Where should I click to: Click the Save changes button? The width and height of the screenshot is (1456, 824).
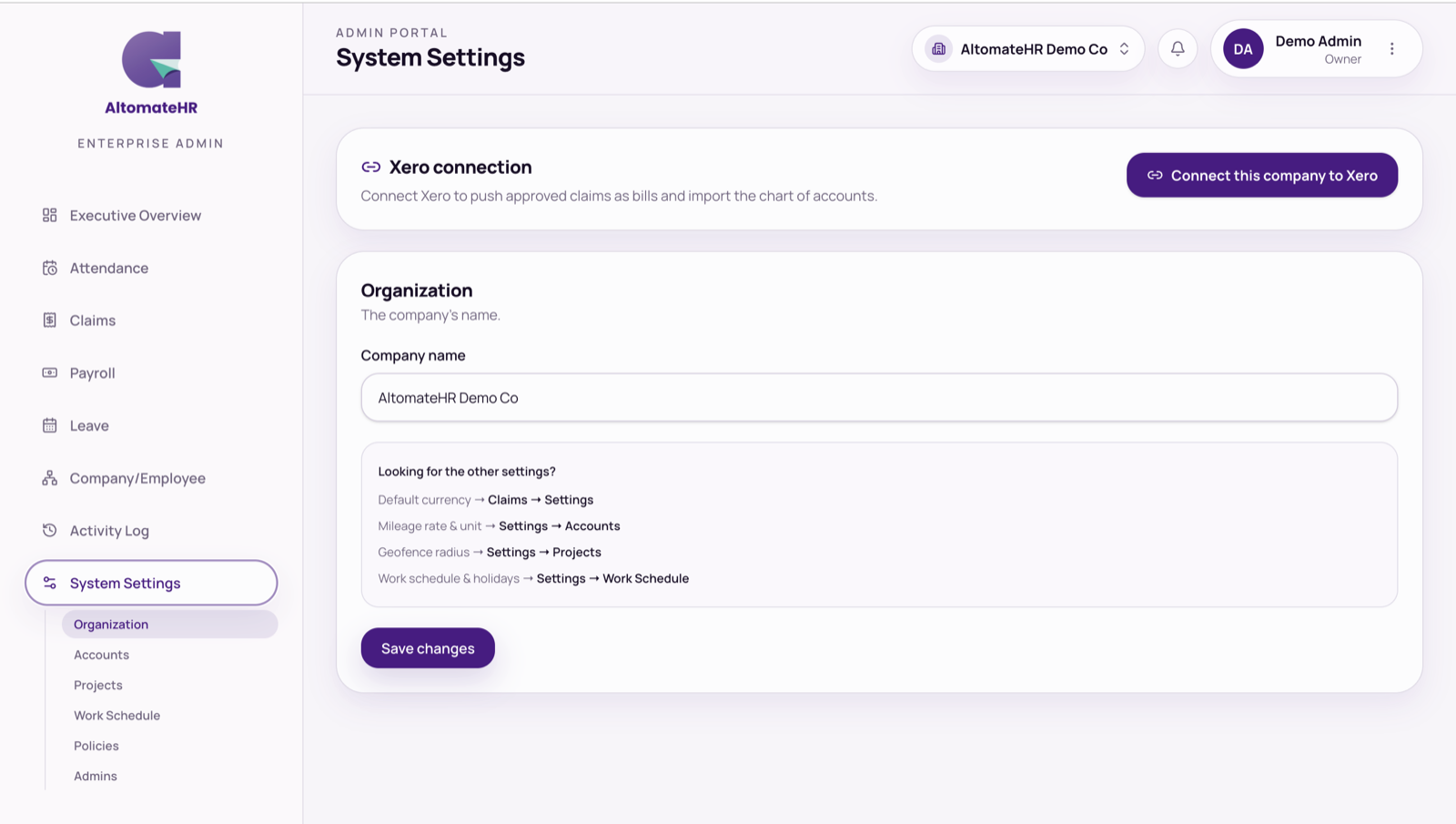point(428,648)
